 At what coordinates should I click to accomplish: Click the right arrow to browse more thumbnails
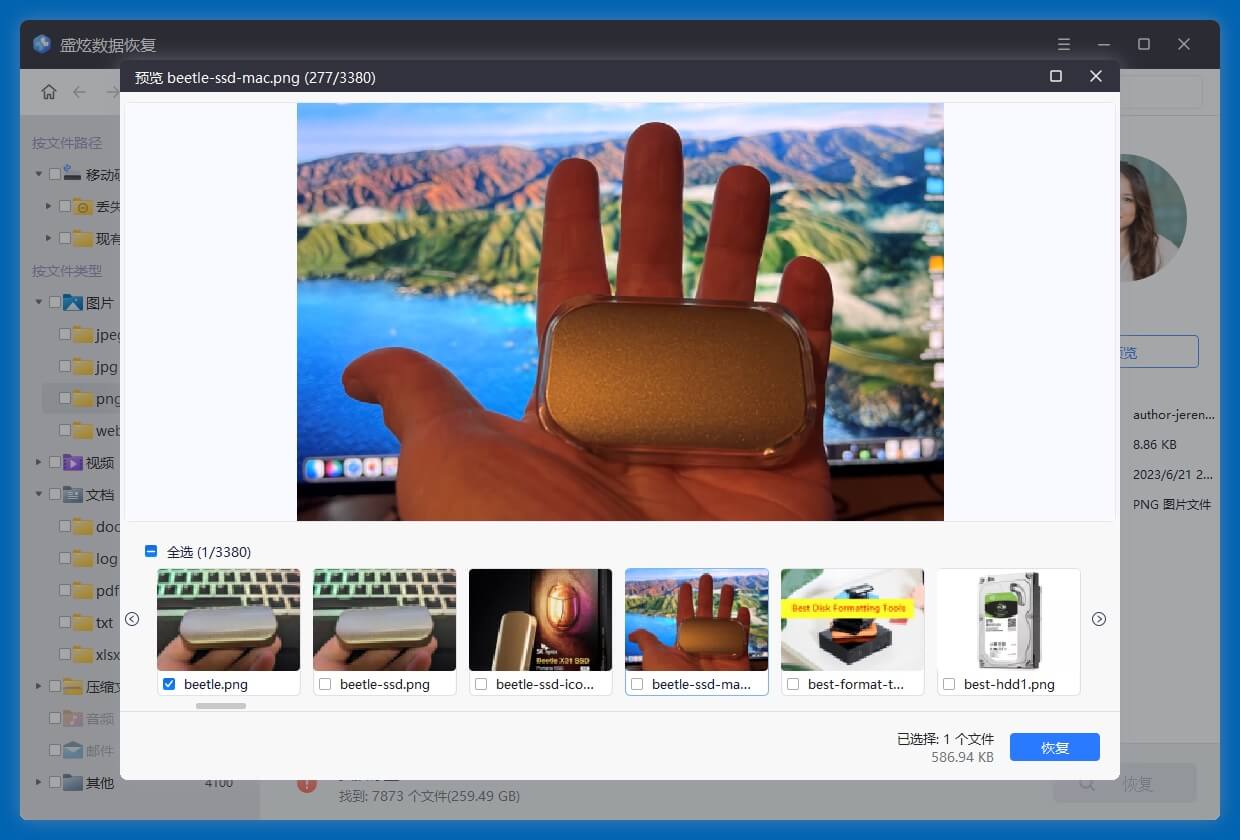[x=1099, y=619]
